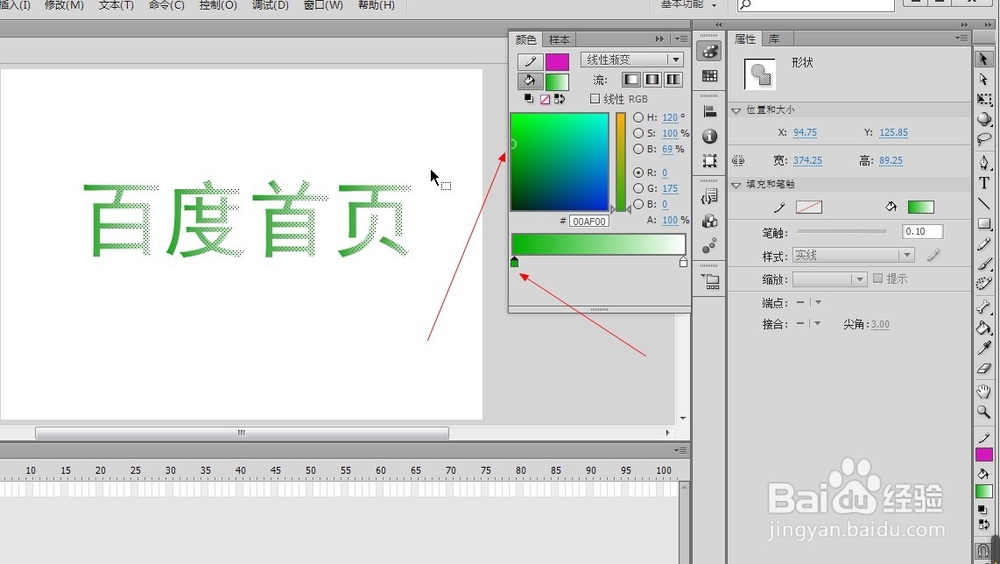Open the 缩放 scale dropdown
This screenshot has height=564, width=1000.
coord(830,279)
